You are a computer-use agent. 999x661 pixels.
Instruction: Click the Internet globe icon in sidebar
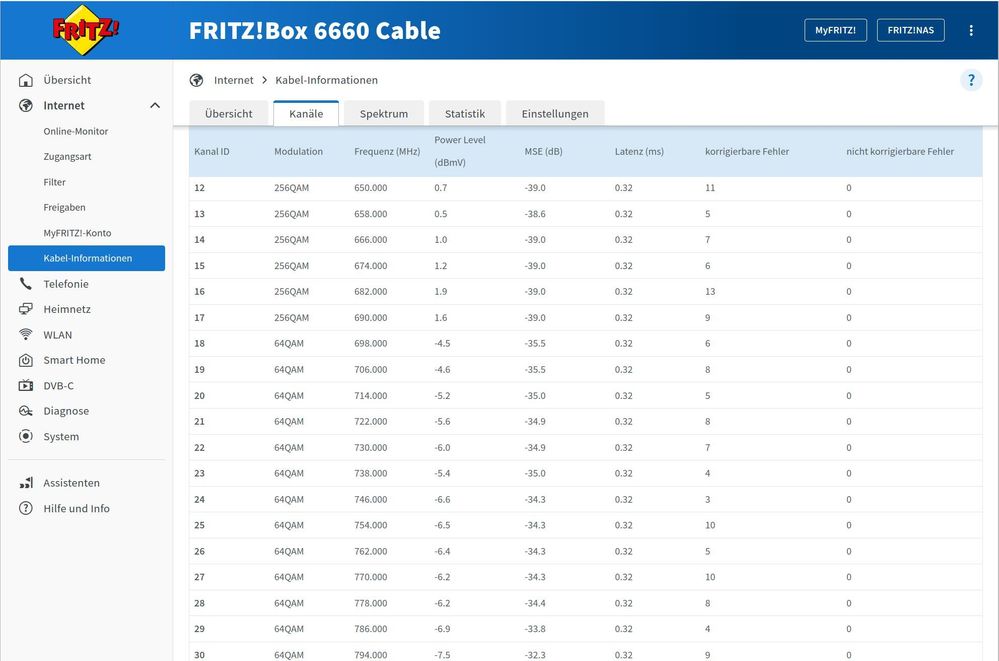pos(25,105)
